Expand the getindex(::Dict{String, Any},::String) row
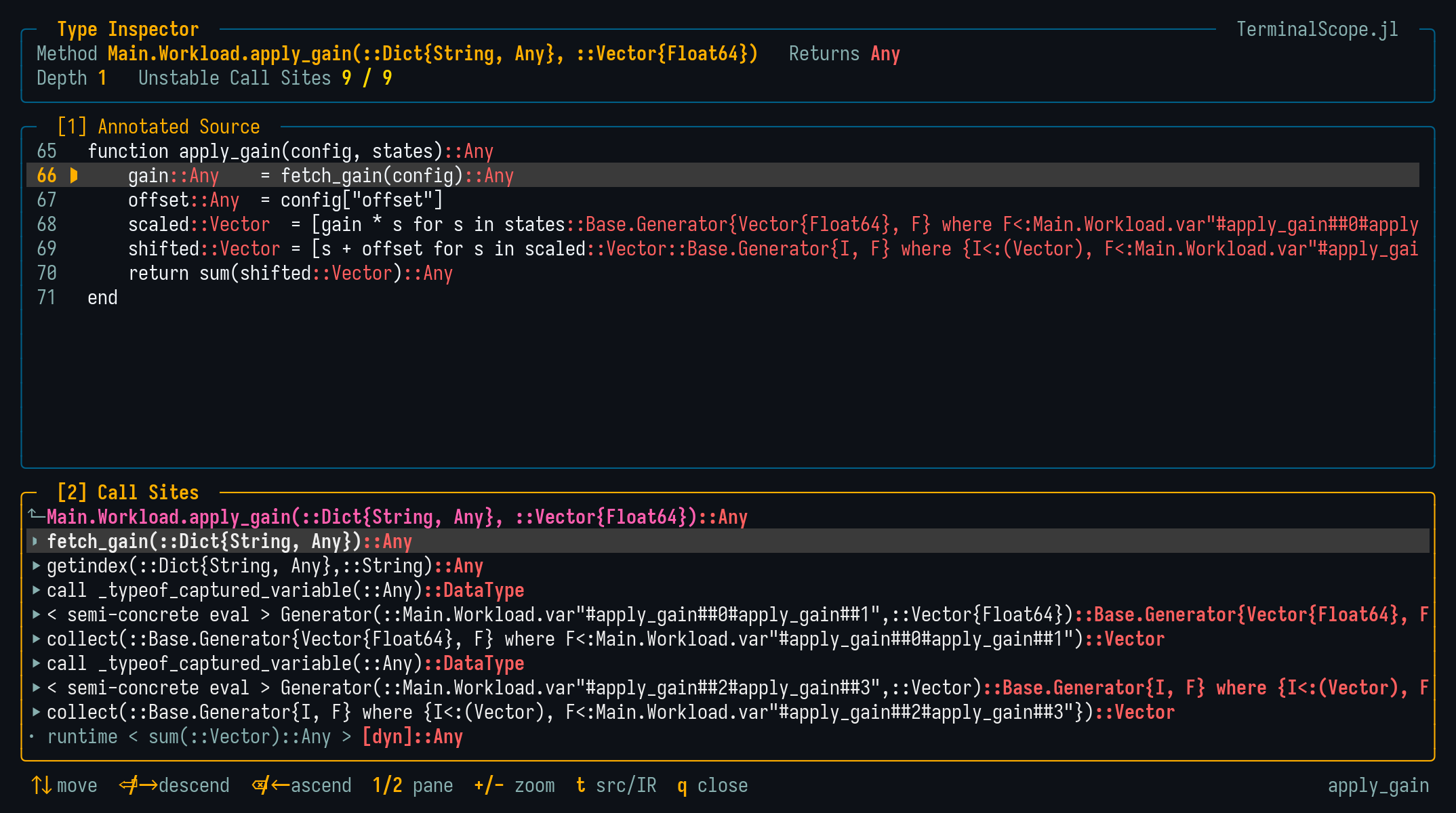Screen dimensions: 1456x813 tap(35, 566)
